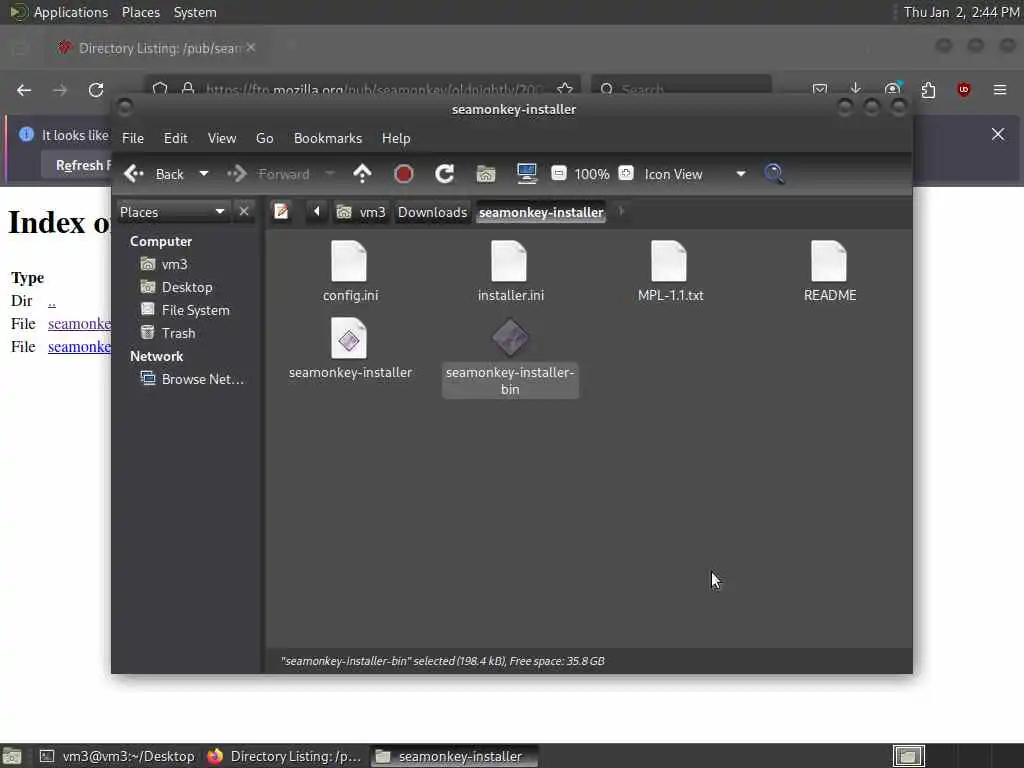The image size is (1024, 768).
Task: Select Browse Network in sidebar
Action: pos(192,379)
